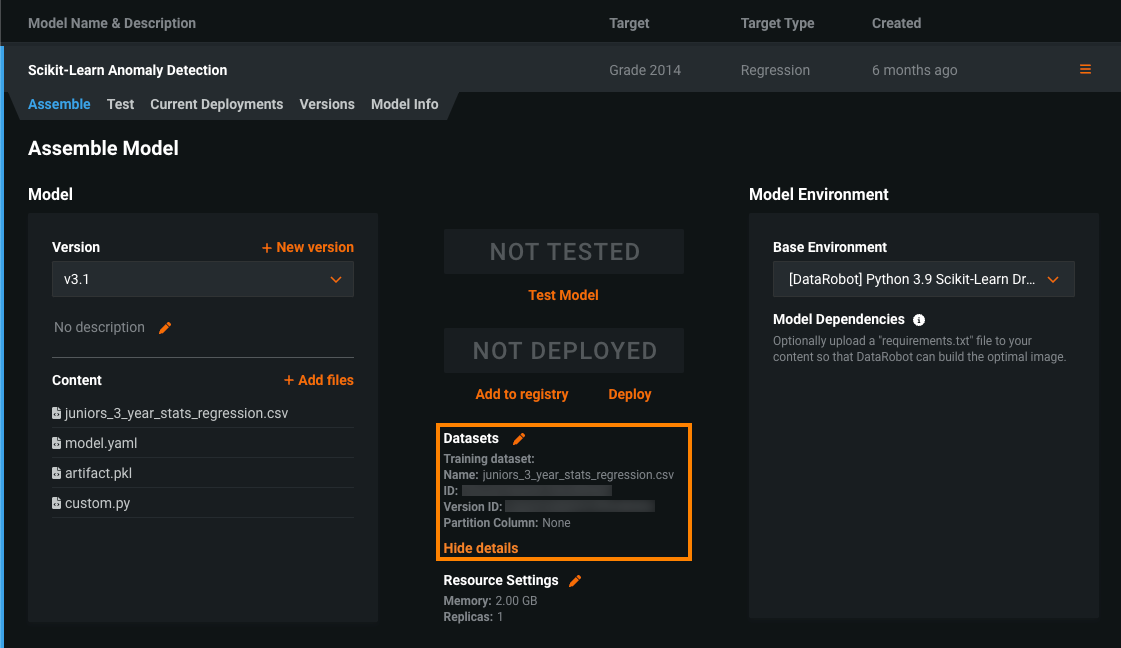Select the Model Info tab

(404, 104)
